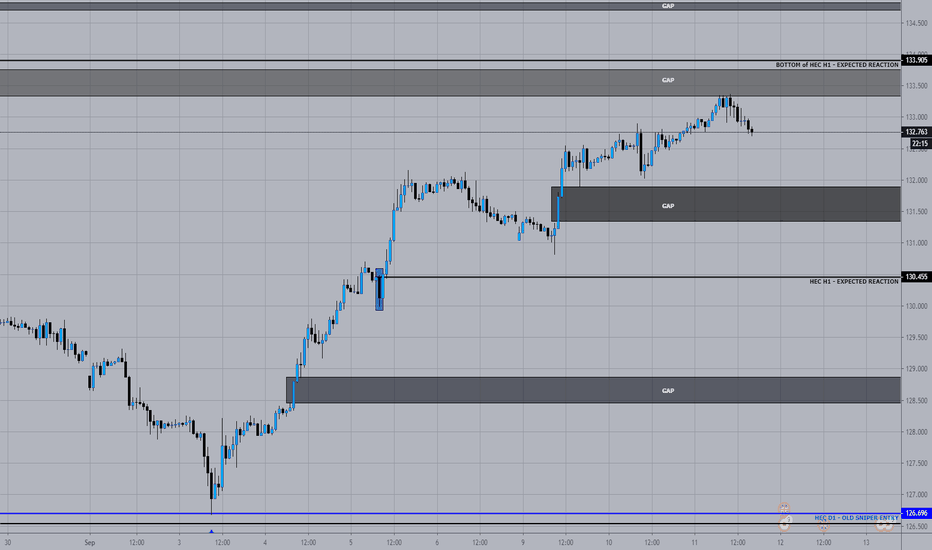
Task: Click the "HEC D1 - OLD SNIPER ENTRY" label
Action: click(x=857, y=518)
